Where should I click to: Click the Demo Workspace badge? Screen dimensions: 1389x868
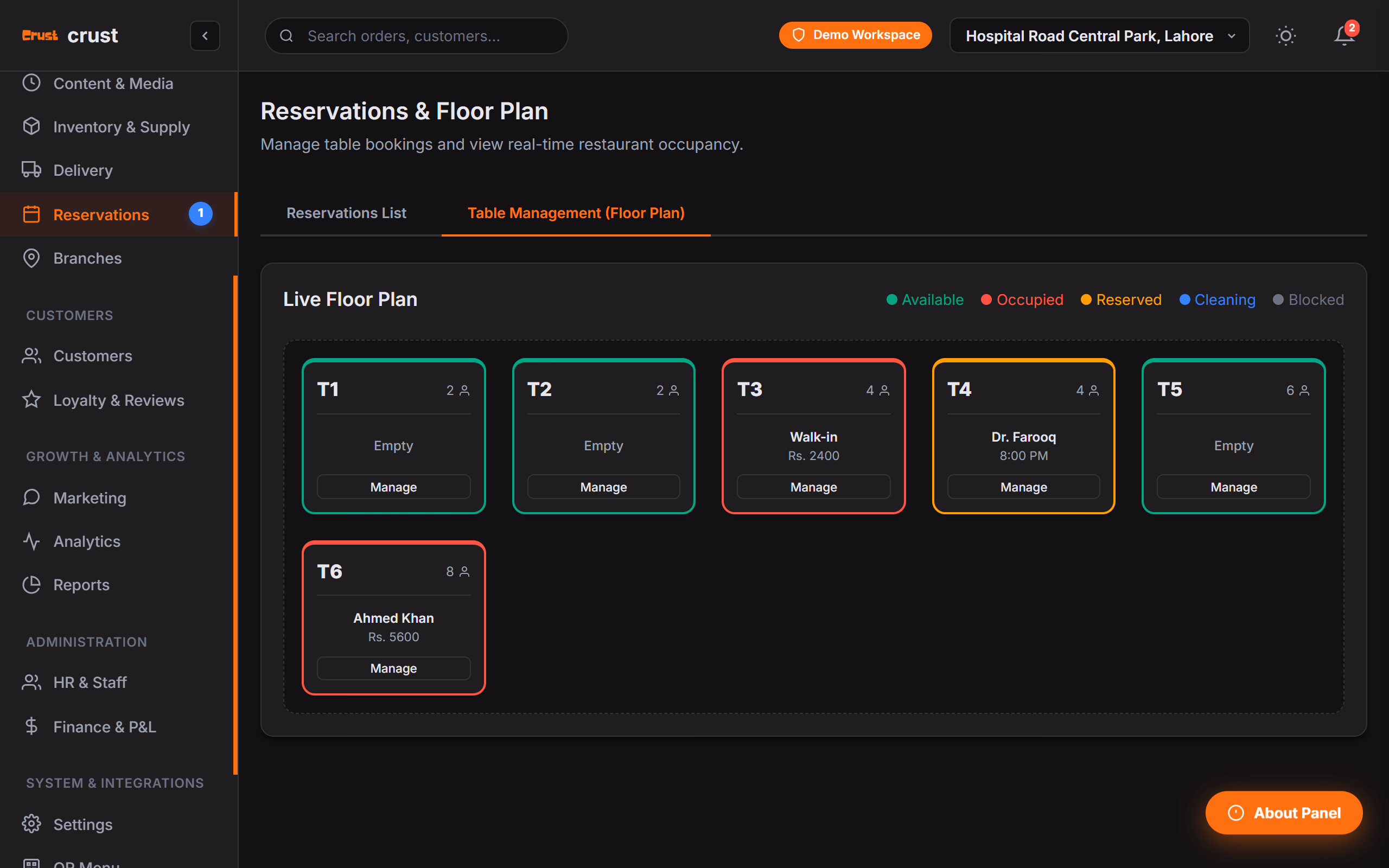tap(855, 35)
